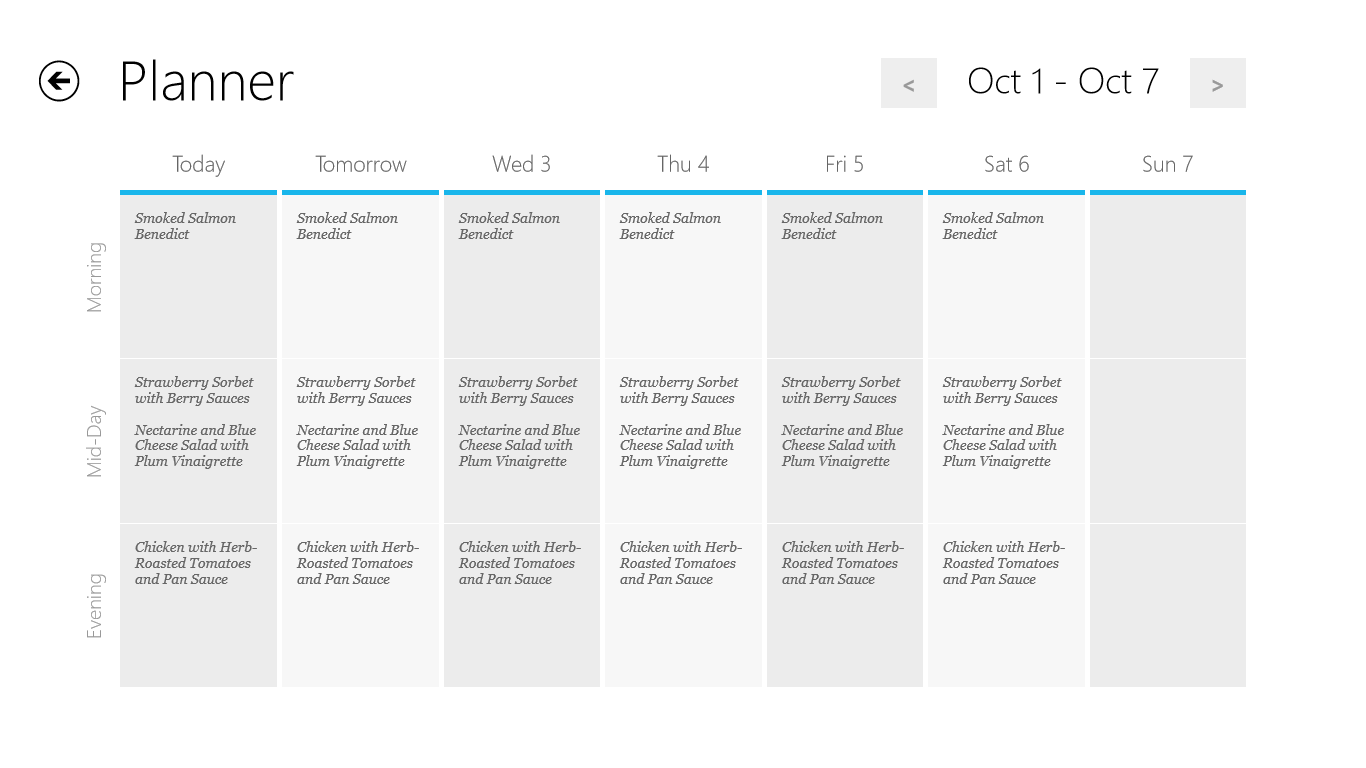Open Sat 6 Chicken with Herb-Roasted Tomatoes
This screenshot has height=768, width=1366.
point(1003,563)
